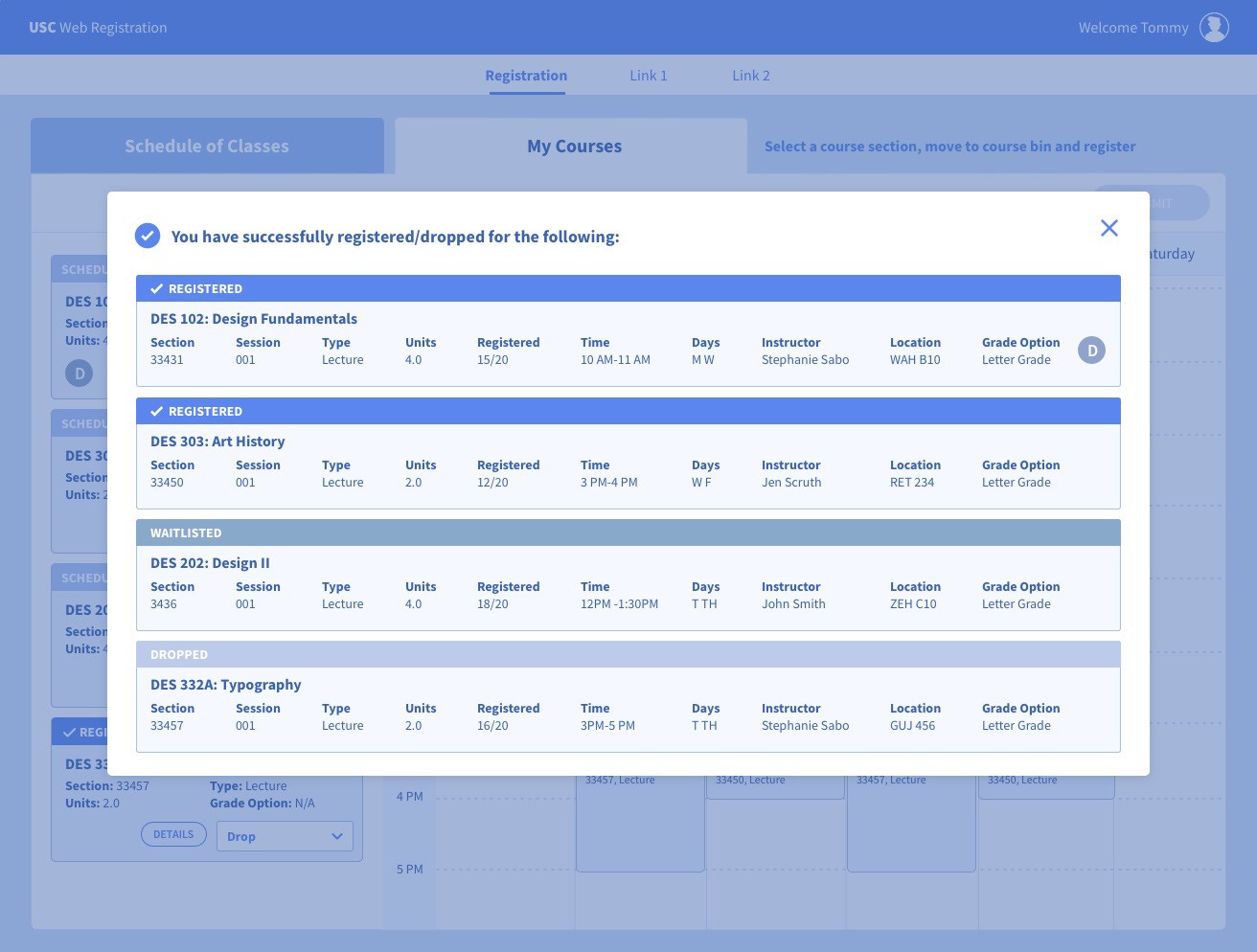
Task: Click the D badge in sidebar course card
Action: (80, 374)
